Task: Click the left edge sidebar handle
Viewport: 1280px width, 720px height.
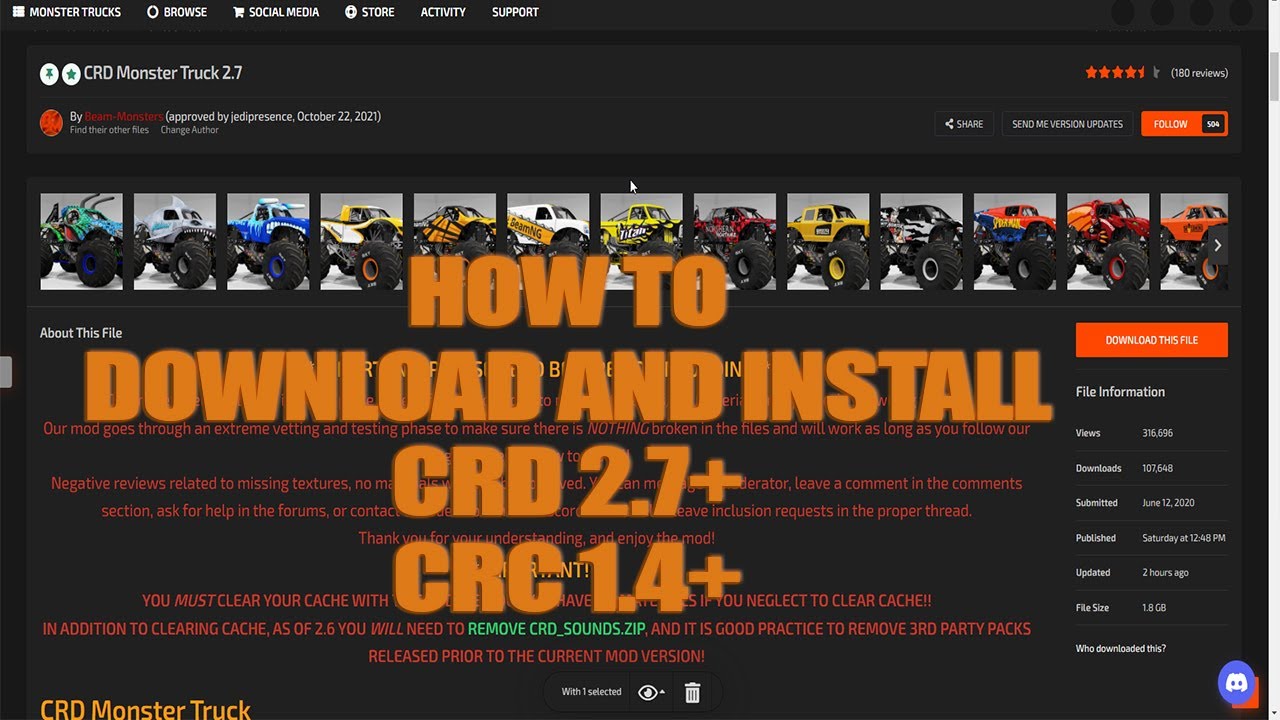Action: (x=5, y=372)
